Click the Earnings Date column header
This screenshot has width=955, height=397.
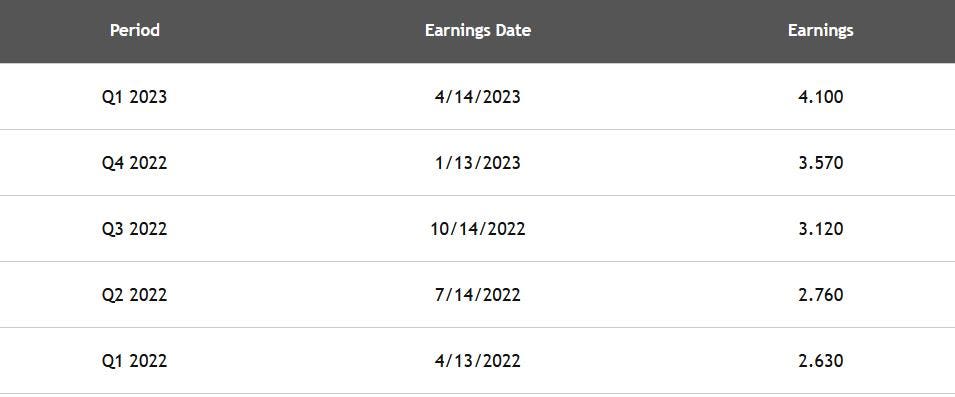478,30
